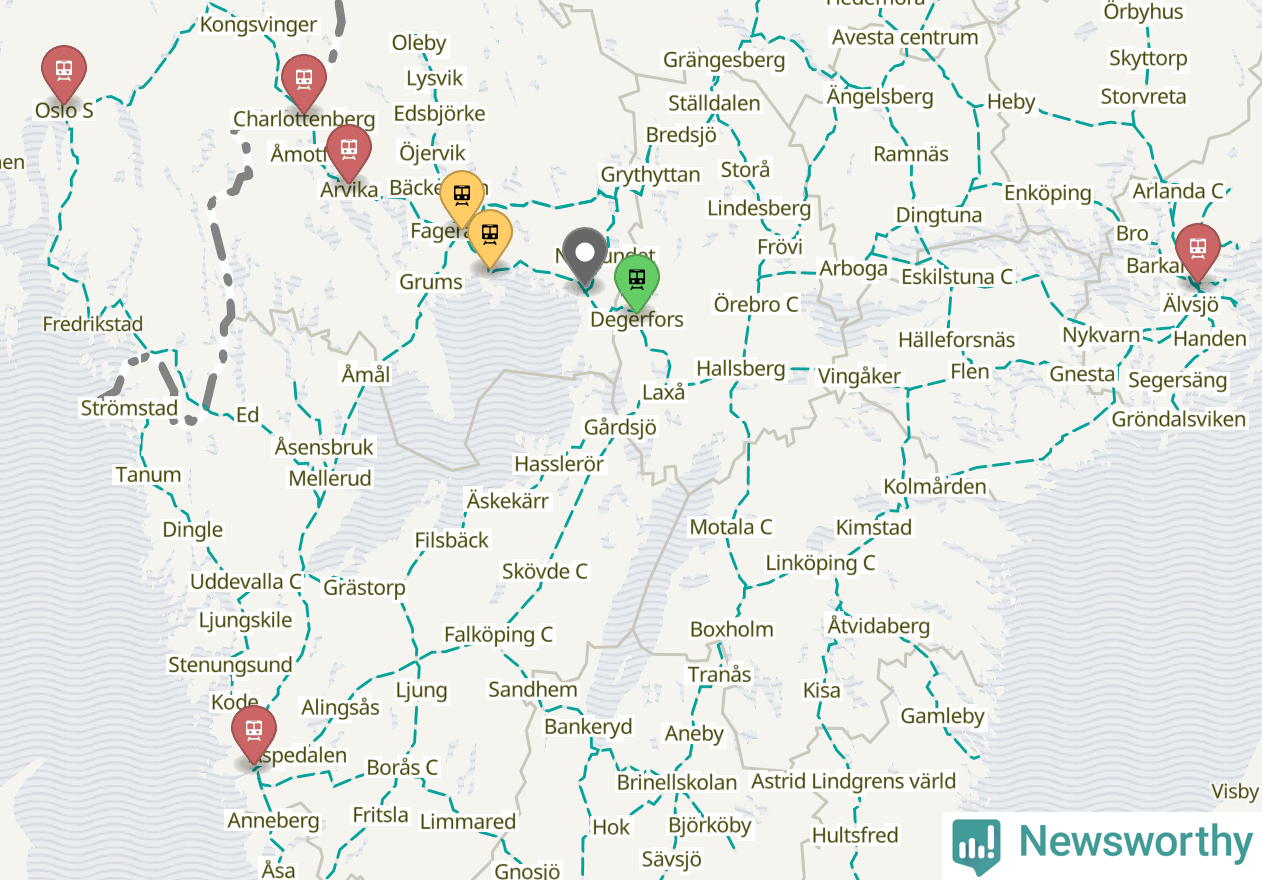
Task: Select the lower yellow train marker above Grums
Action: 490,236
